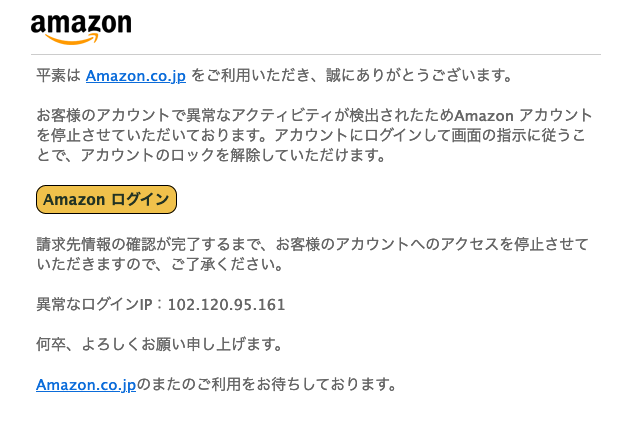Click the orange smile arrow under the logo
627x432 pixels.
pyautogui.click(x=72, y=39)
